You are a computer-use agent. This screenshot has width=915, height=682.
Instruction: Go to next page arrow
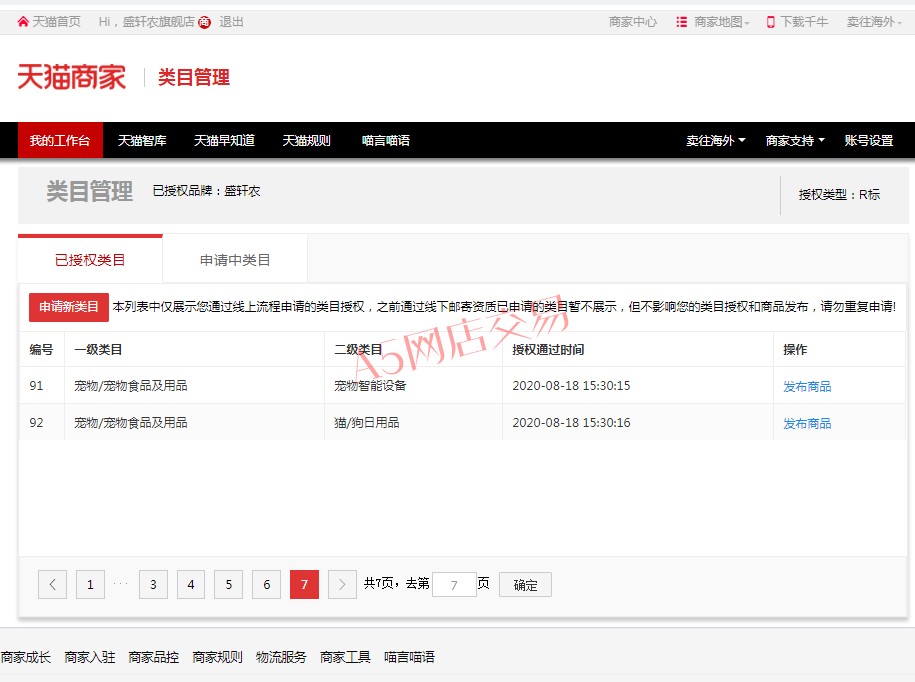[x=342, y=584]
